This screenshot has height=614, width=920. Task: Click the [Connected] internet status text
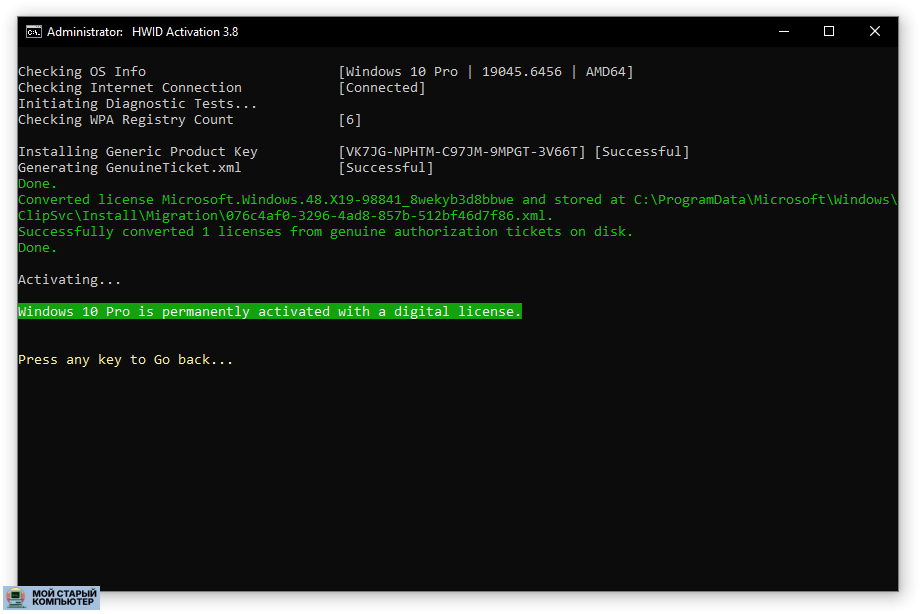pos(382,88)
